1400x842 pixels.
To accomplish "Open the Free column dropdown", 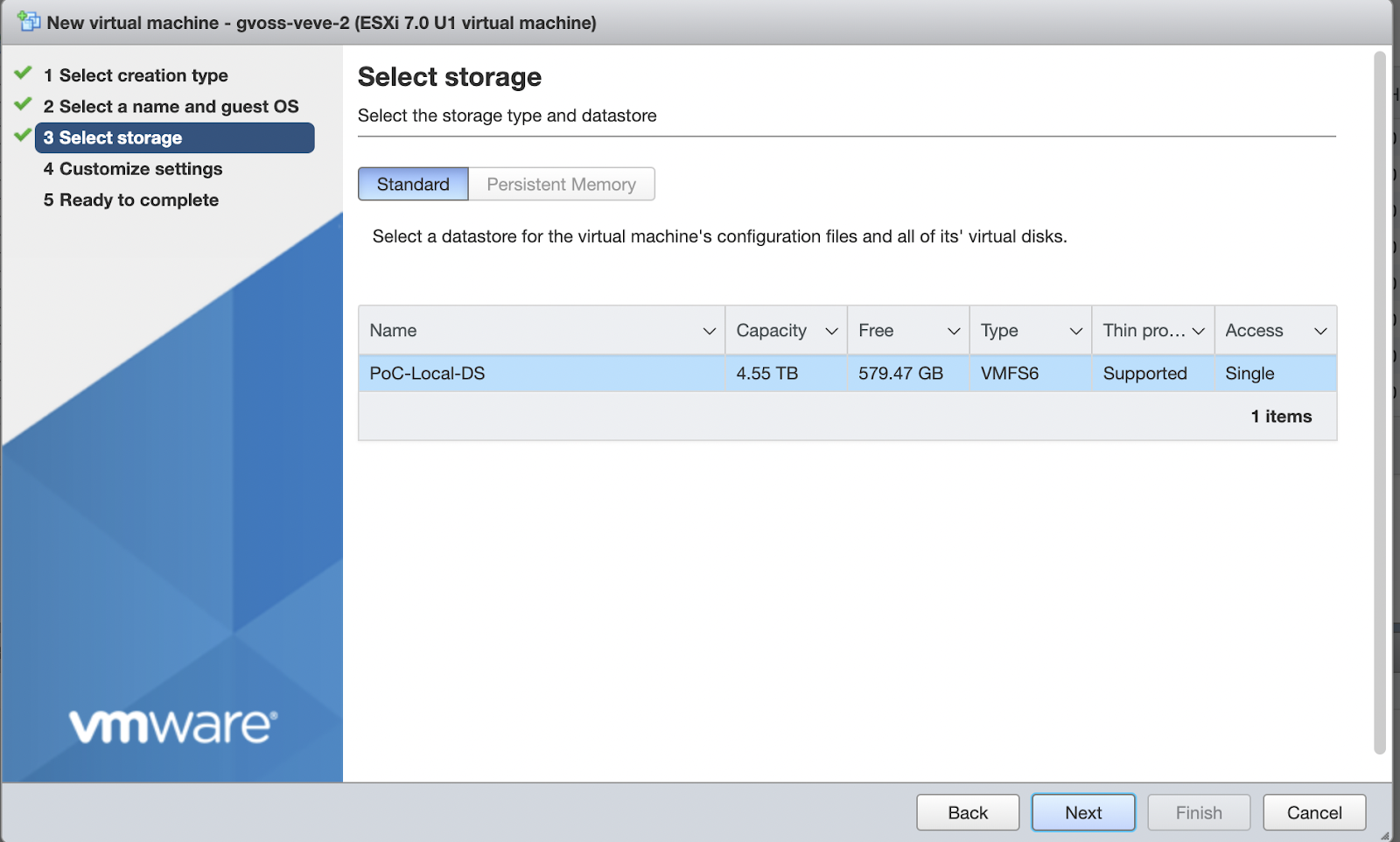I will tap(954, 331).
